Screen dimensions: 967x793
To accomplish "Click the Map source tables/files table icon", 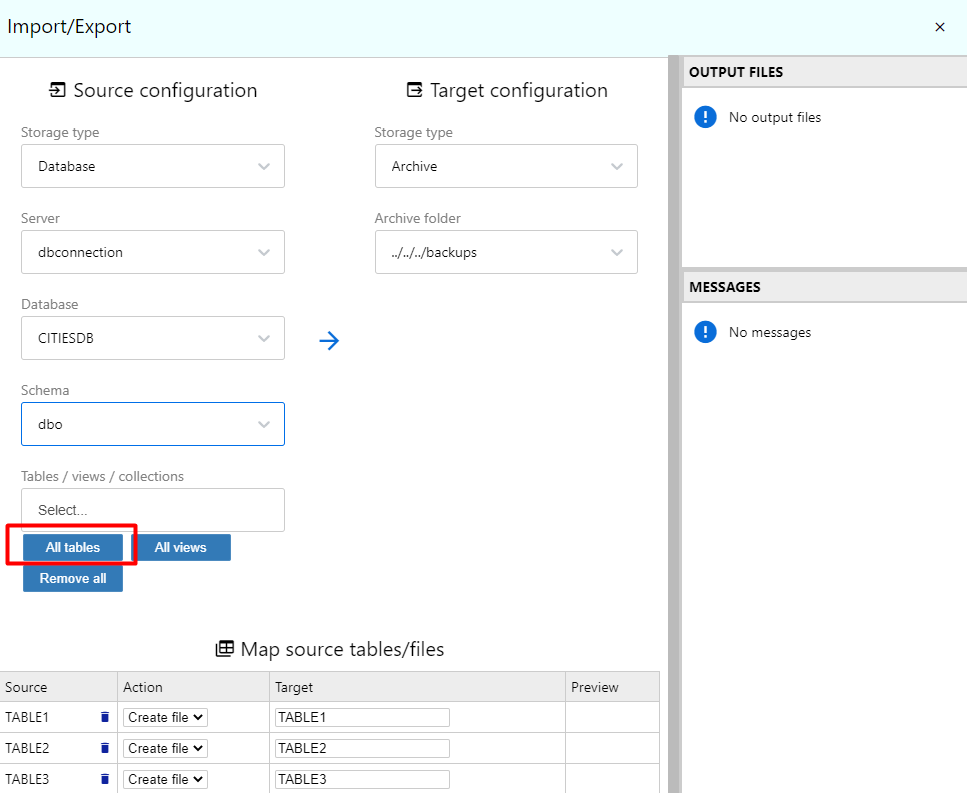I will pyautogui.click(x=224, y=648).
